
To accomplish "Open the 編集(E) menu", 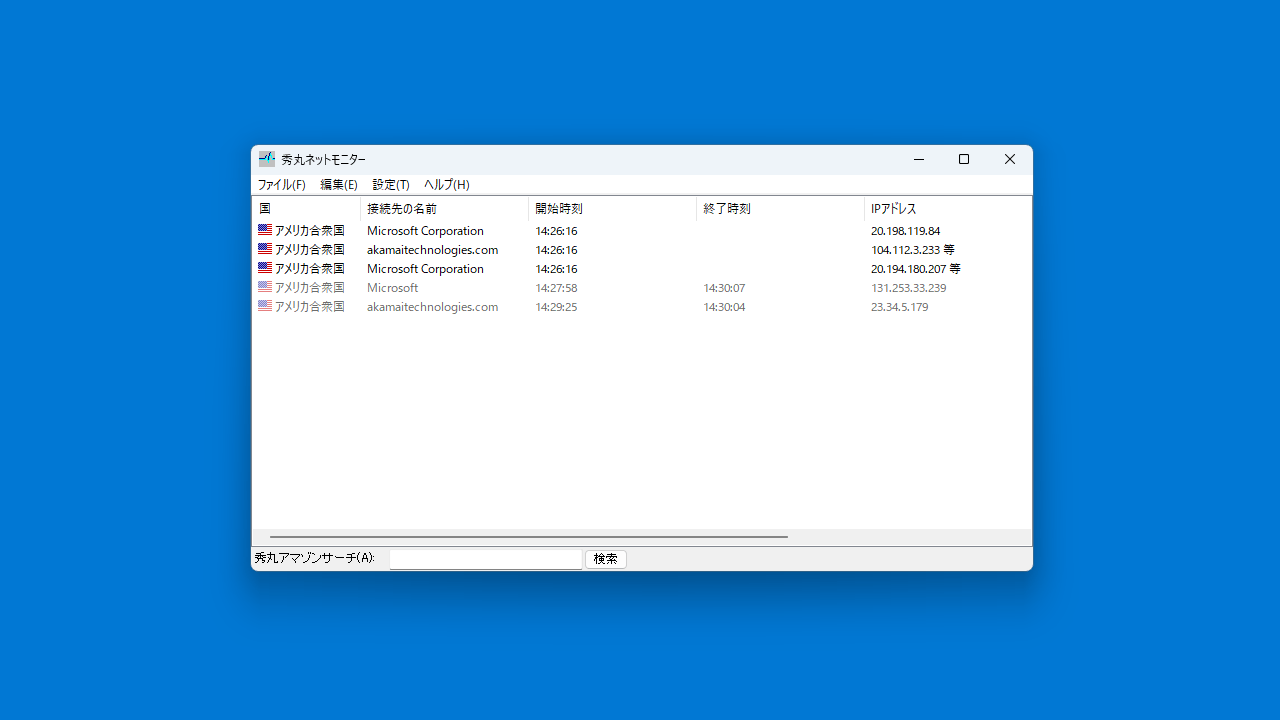I will (339, 185).
